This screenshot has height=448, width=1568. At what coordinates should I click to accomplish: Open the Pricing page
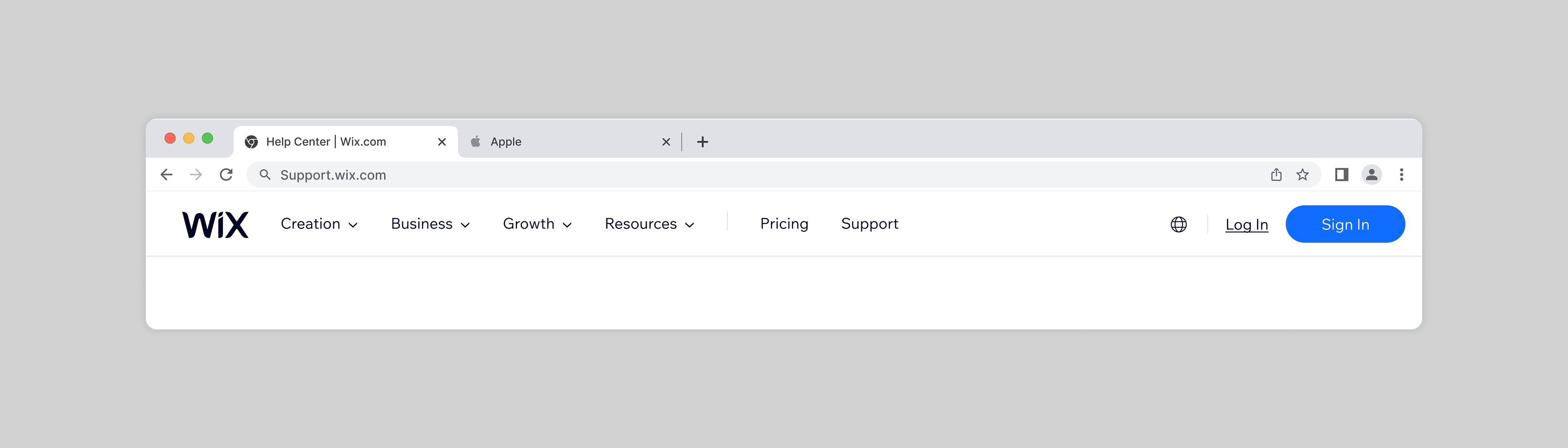(x=784, y=224)
